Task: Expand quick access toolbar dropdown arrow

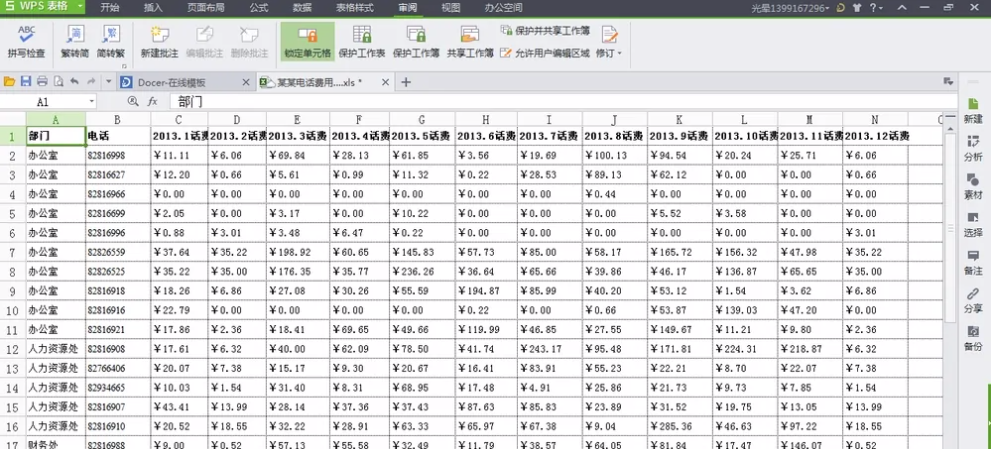Action: click(108, 82)
